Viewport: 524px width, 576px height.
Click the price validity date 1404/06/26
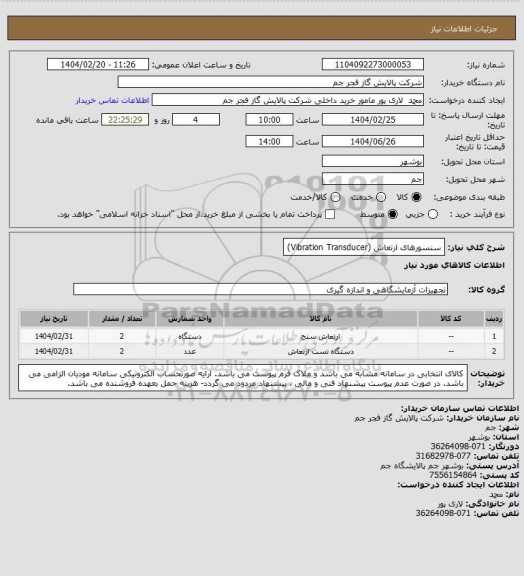point(373,141)
